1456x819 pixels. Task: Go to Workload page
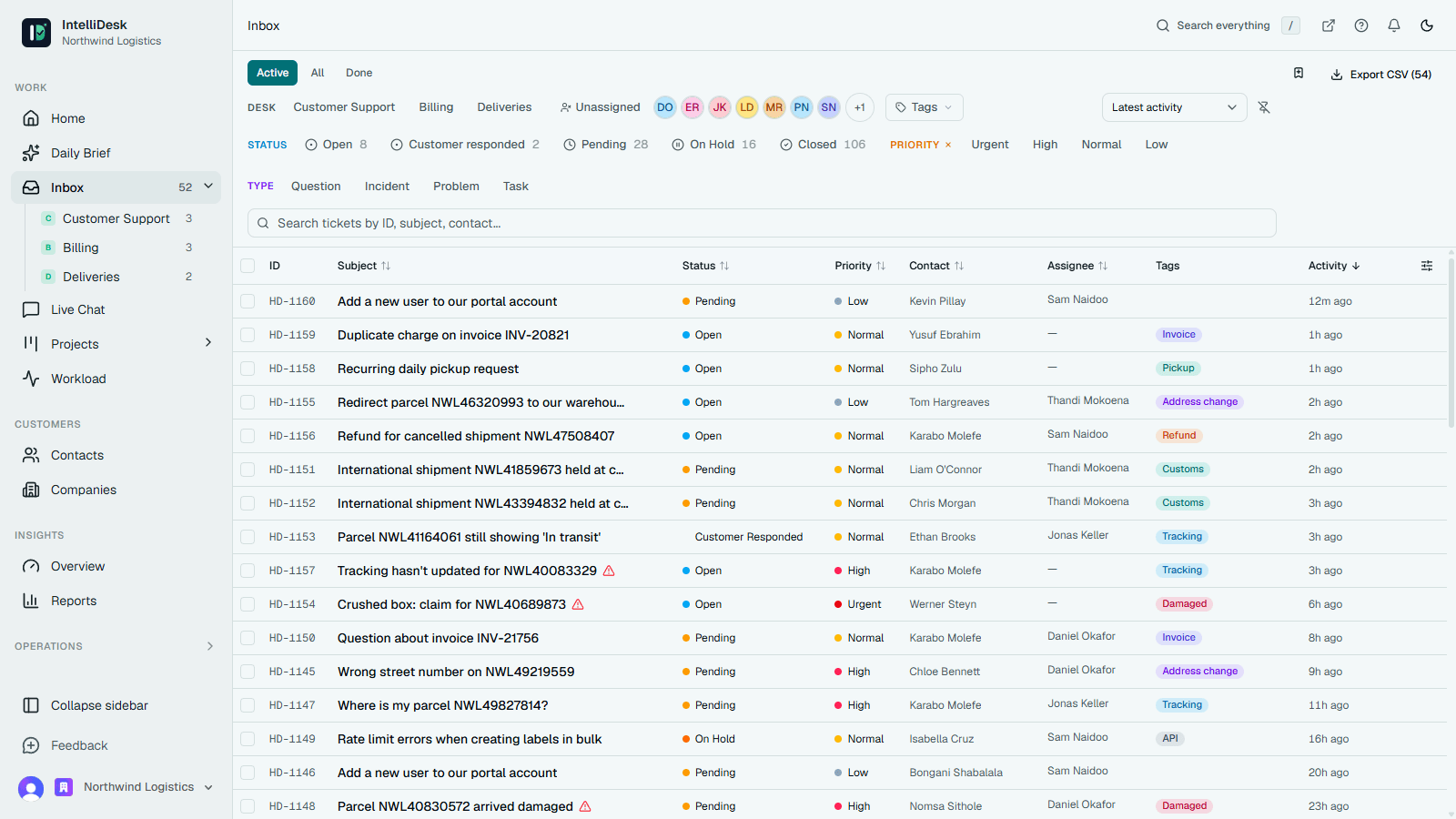click(x=116, y=379)
